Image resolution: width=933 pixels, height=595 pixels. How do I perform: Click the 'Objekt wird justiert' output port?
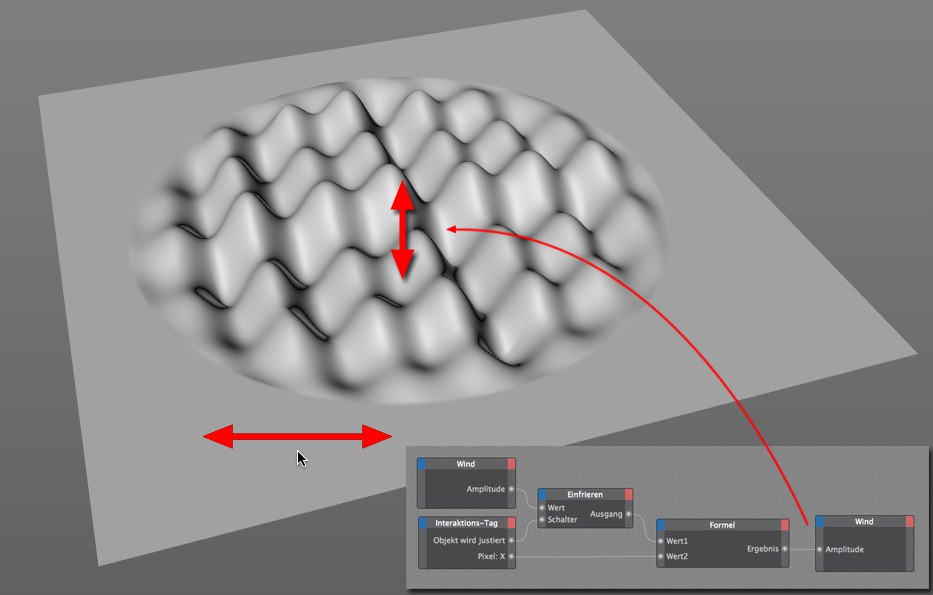click(x=511, y=540)
